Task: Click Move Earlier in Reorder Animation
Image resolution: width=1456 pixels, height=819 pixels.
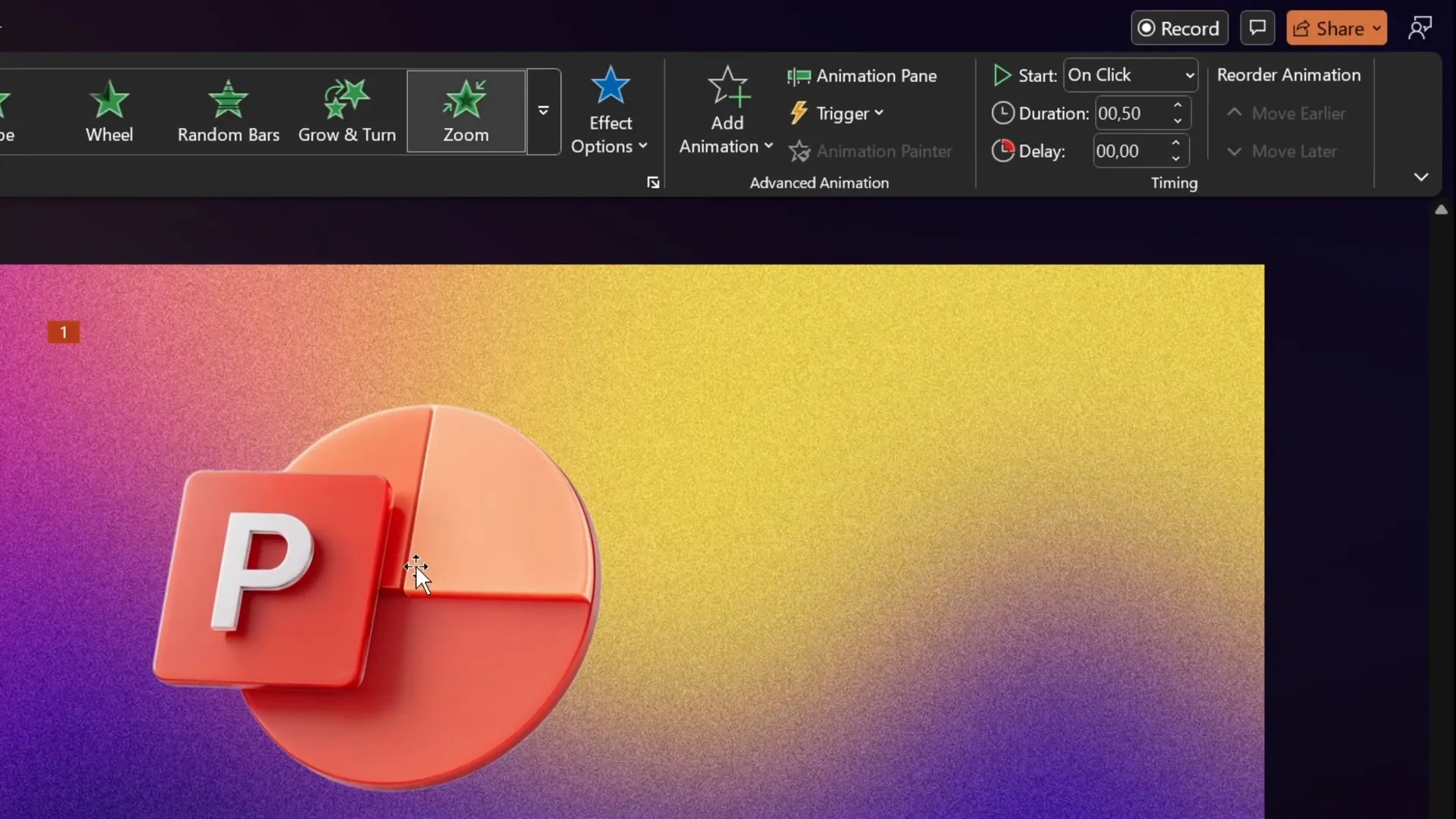Action: (1286, 113)
